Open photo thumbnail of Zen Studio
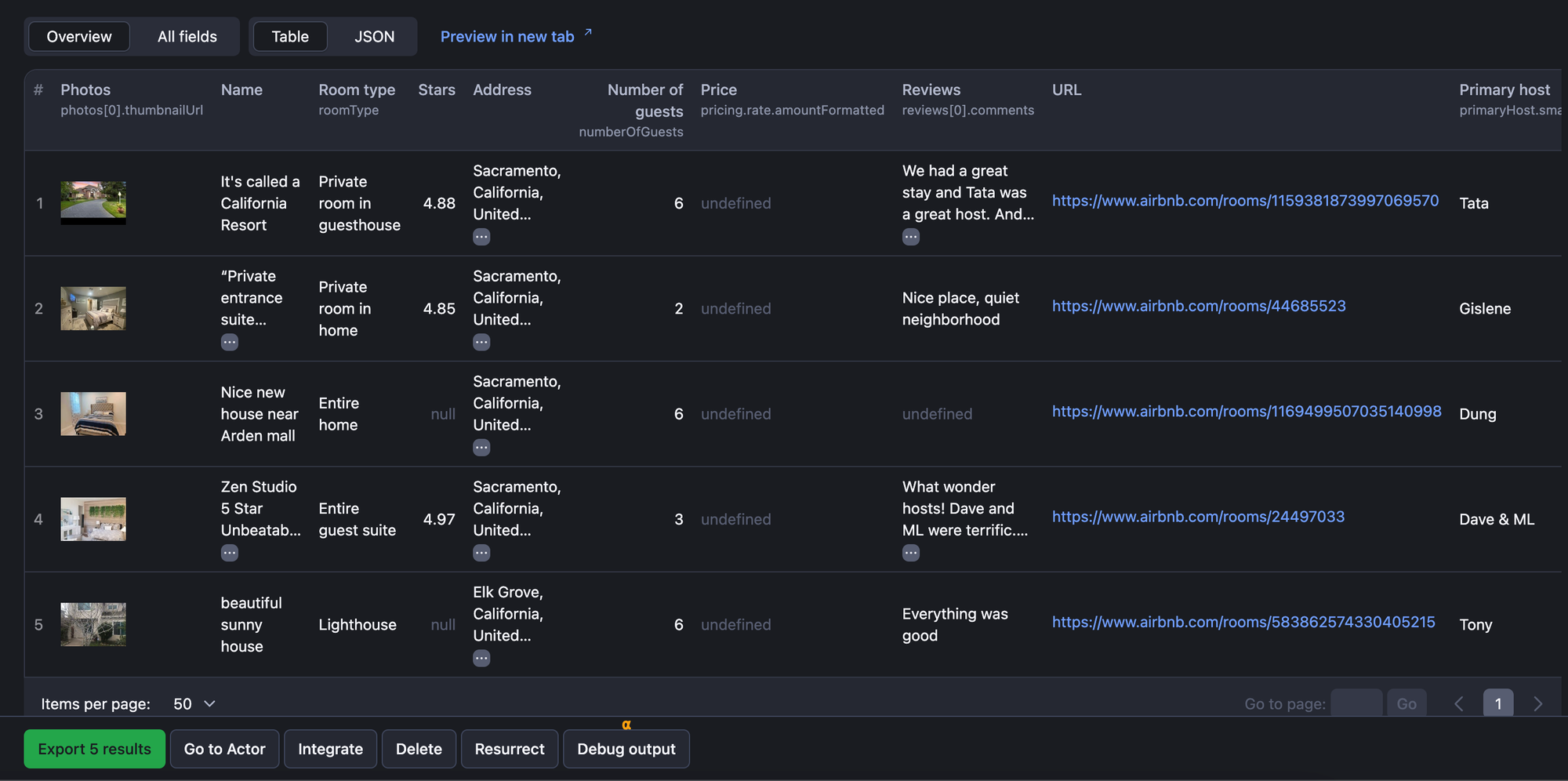This screenshot has height=781, width=1568. pos(93,519)
